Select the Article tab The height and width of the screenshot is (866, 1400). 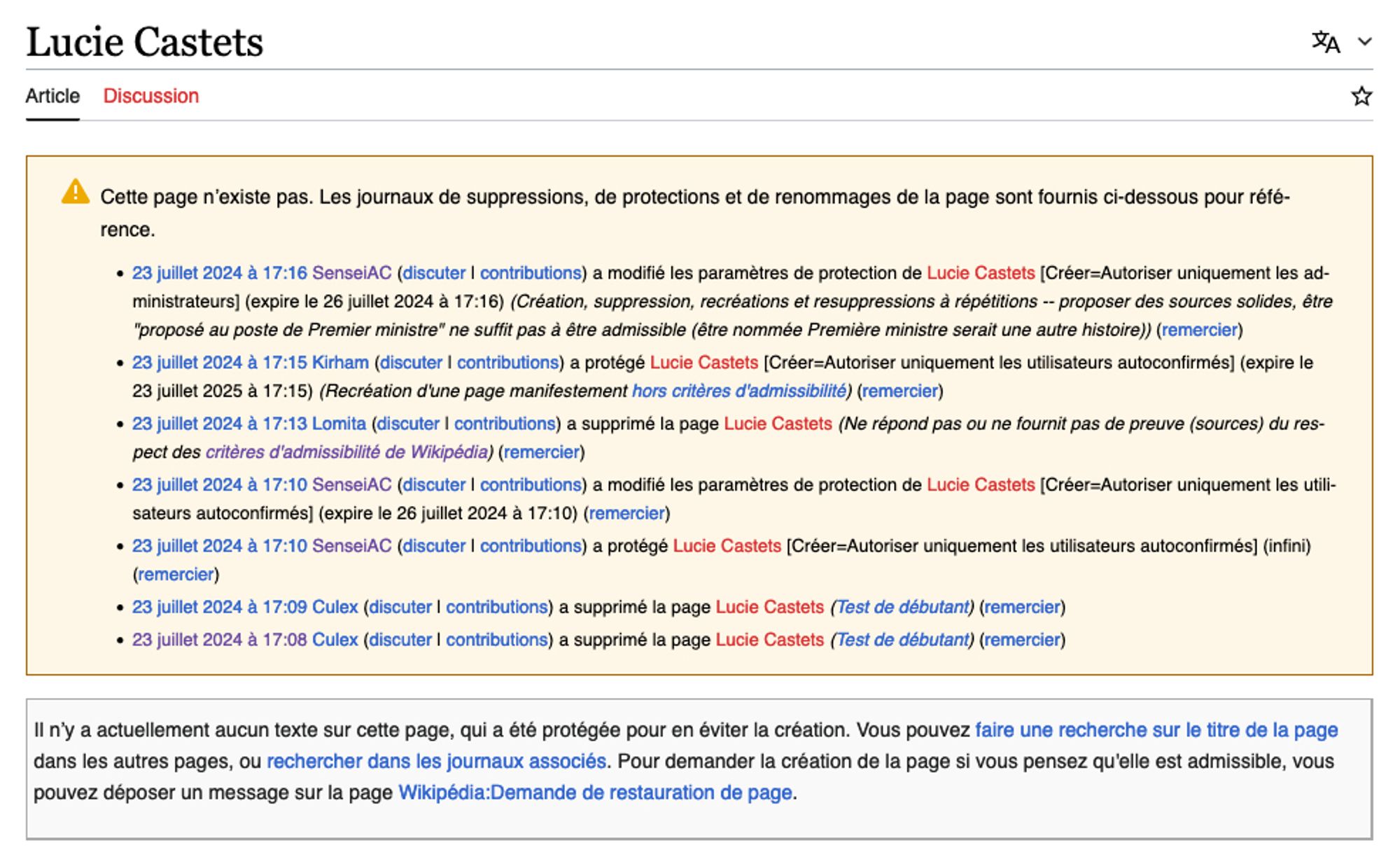[x=52, y=96]
